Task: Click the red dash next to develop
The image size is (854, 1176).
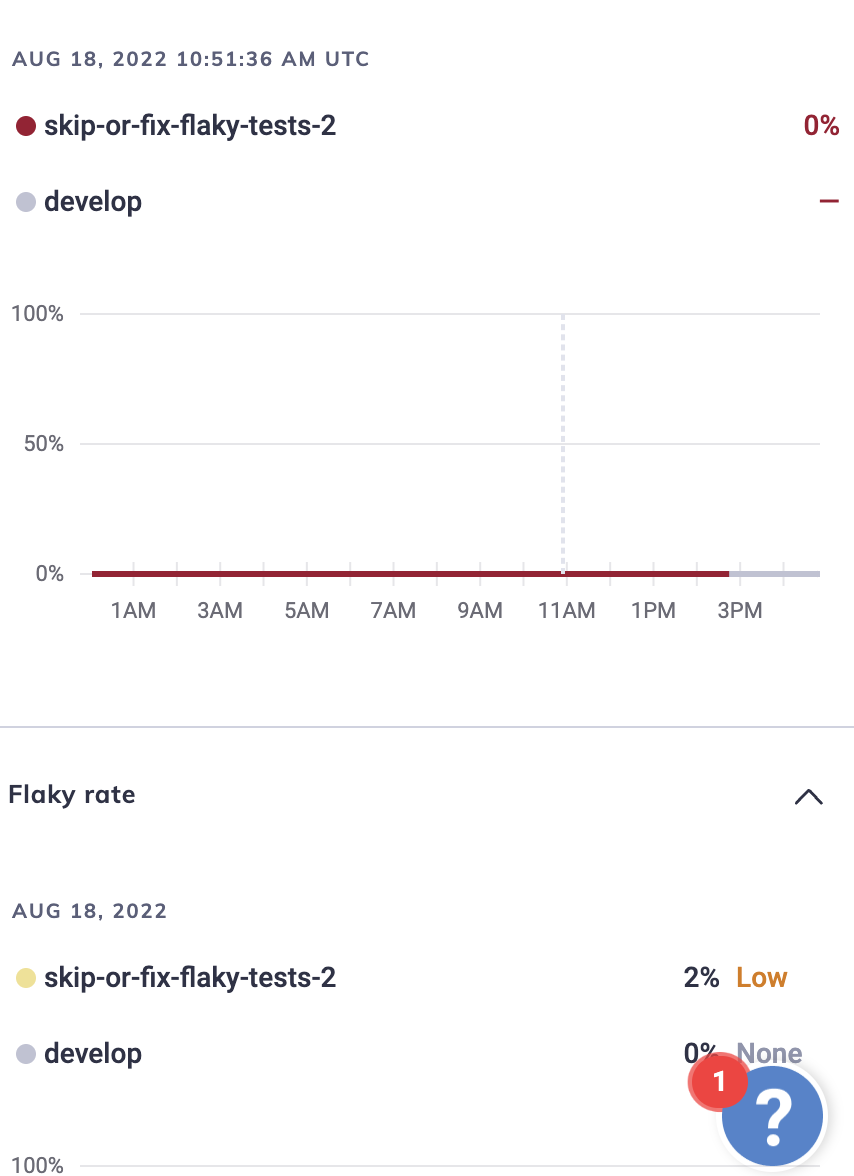Action: coord(829,200)
